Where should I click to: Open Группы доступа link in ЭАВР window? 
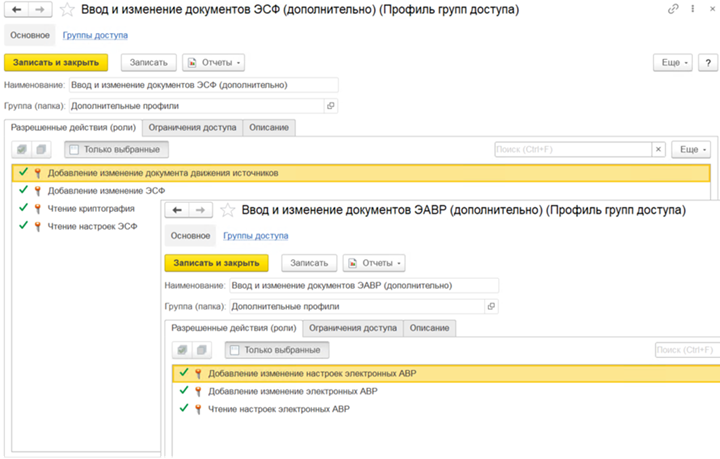coord(255,236)
